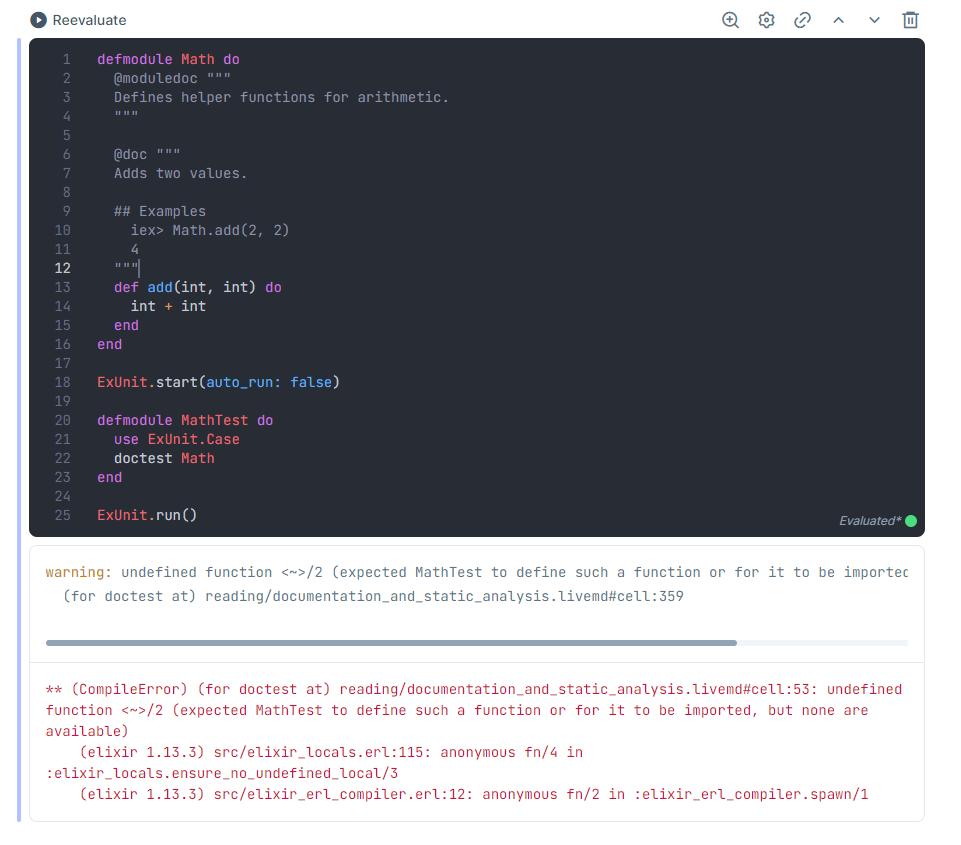Click the horizontal scrollbar under the warning output
961x845 pixels.
click(x=391, y=643)
